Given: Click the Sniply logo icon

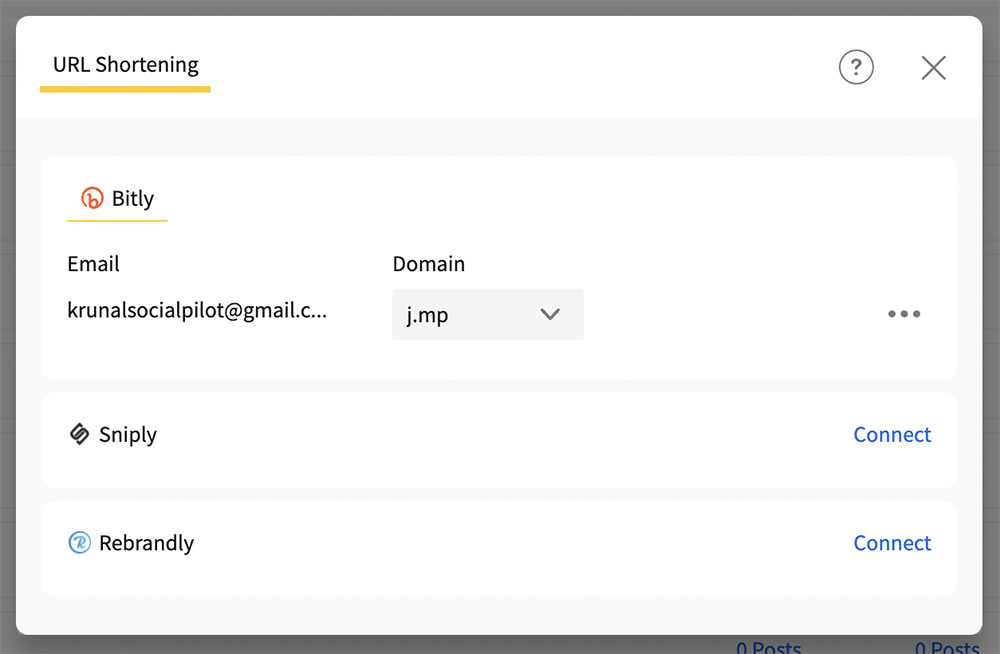Looking at the screenshot, I should click(x=80, y=434).
